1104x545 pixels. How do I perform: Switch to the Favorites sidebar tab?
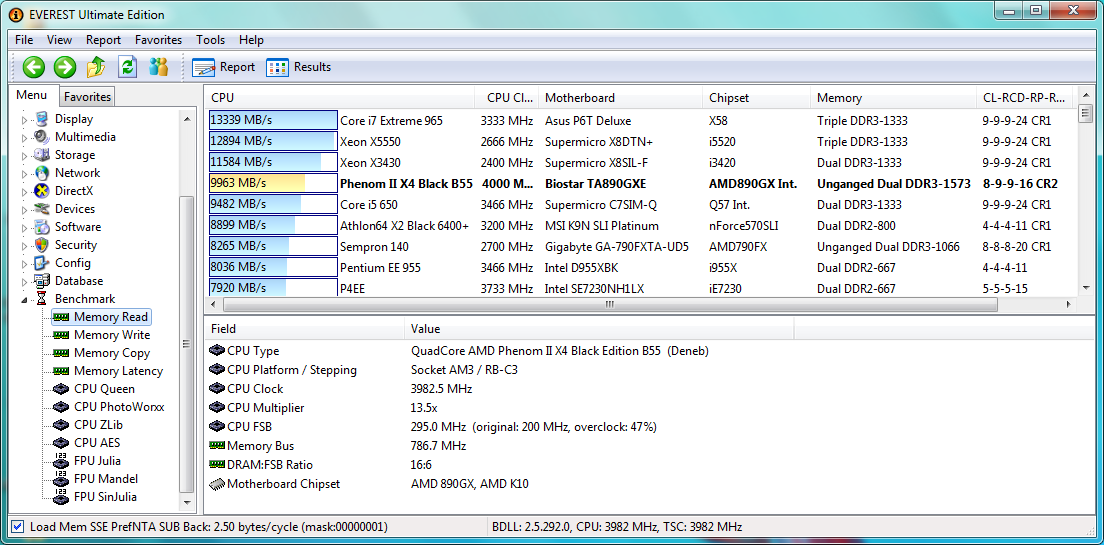tap(87, 96)
